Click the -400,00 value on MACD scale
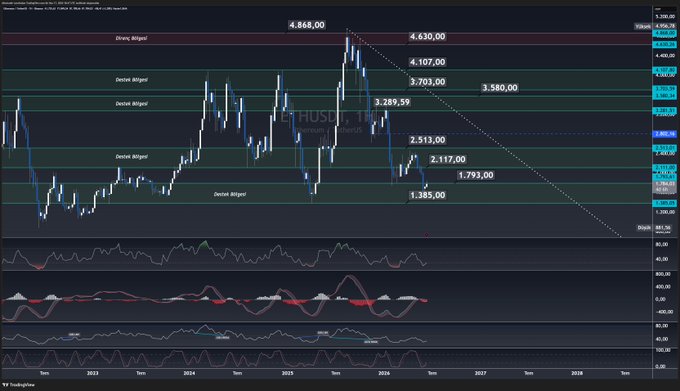Image resolution: width=680 pixels, height=391 pixels. coord(664,312)
